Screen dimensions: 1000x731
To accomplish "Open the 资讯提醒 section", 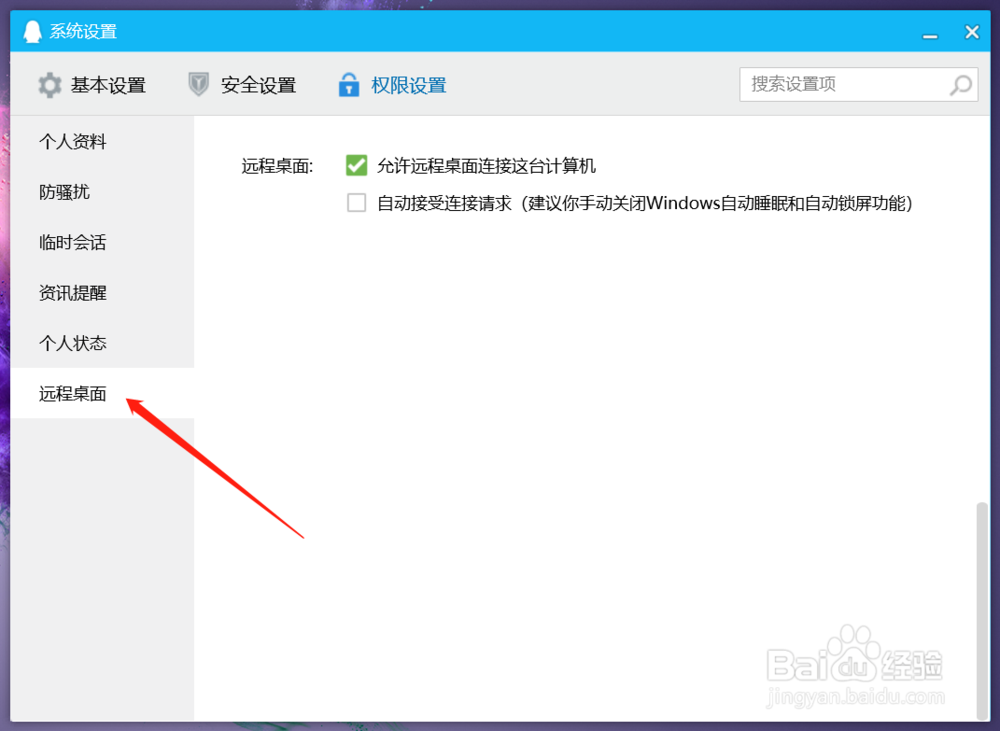I will pos(72,292).
